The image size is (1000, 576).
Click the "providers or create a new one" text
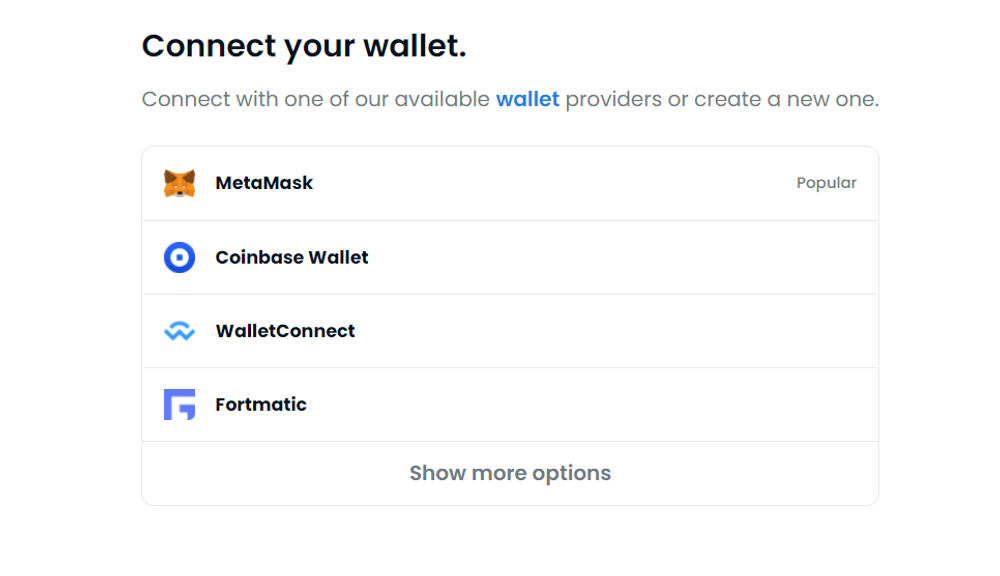point(721,100)
